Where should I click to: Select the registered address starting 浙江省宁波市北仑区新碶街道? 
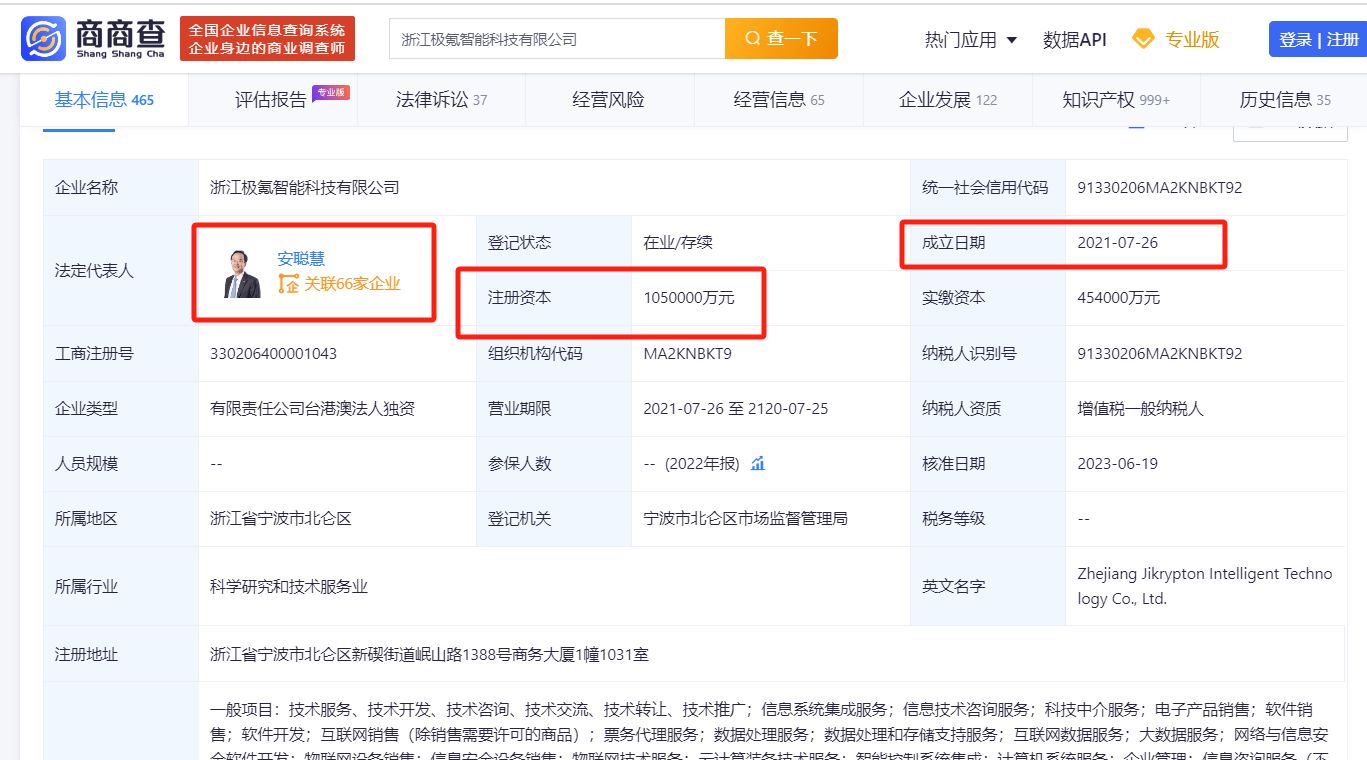pos(429,654)
